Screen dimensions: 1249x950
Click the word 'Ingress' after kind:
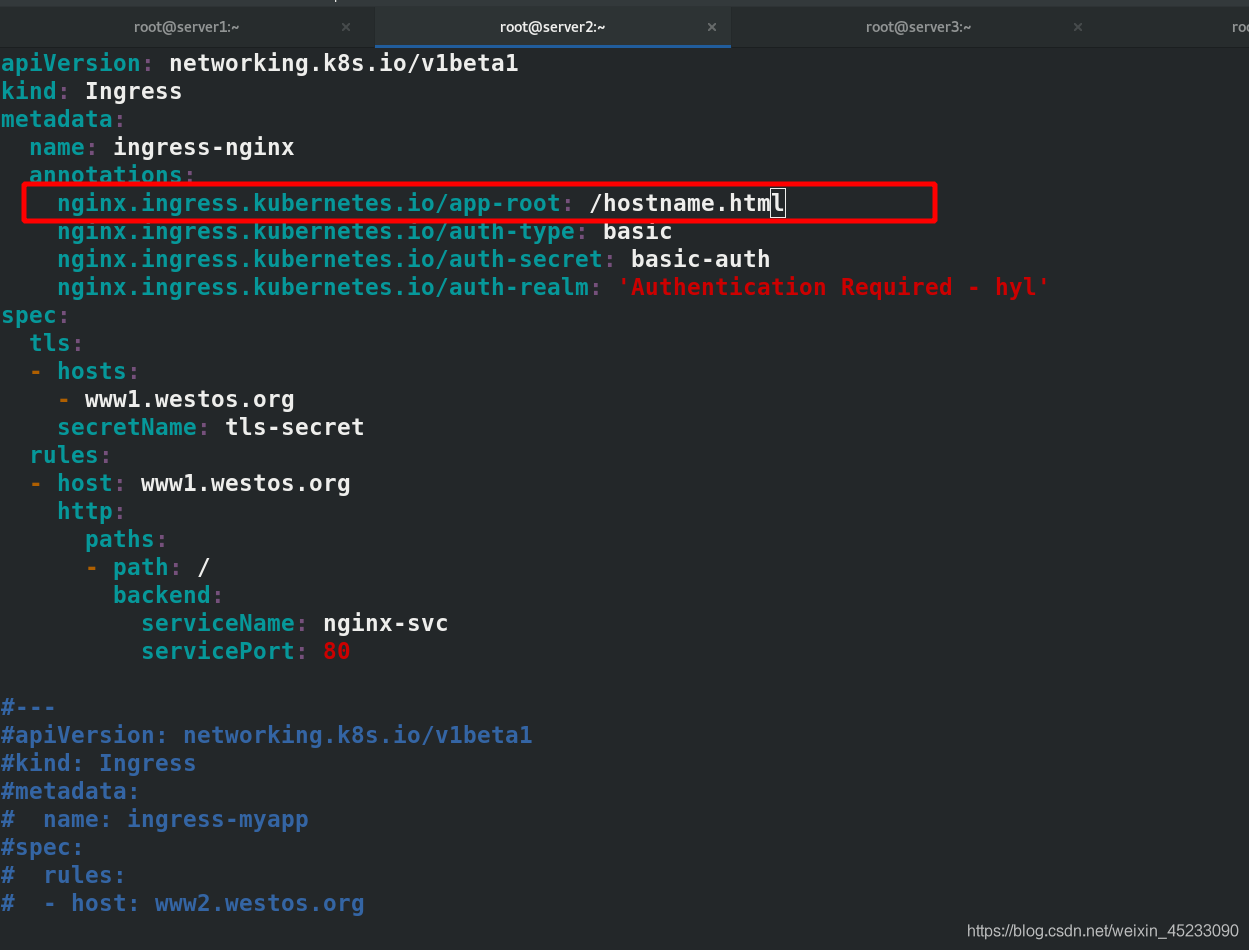[134, 91]
